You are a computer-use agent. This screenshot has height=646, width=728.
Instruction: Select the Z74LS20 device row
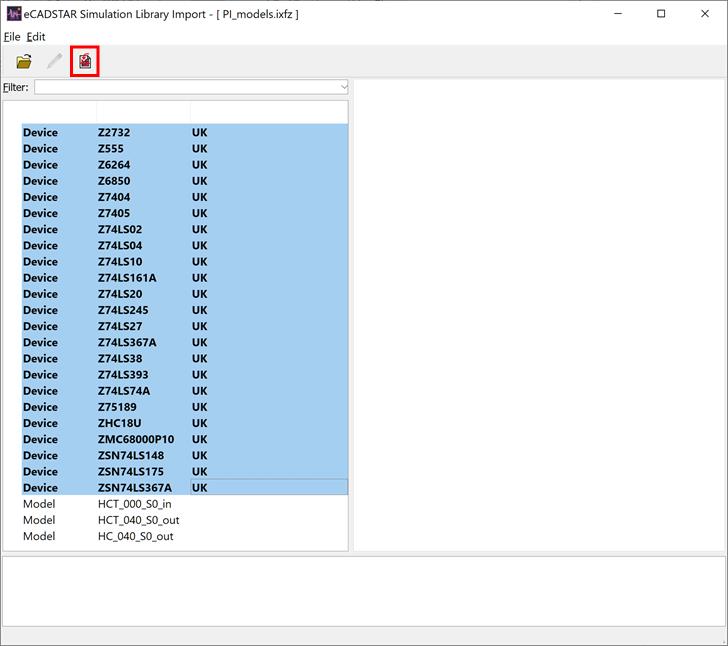pyautogui.click(x=185, y=294)
